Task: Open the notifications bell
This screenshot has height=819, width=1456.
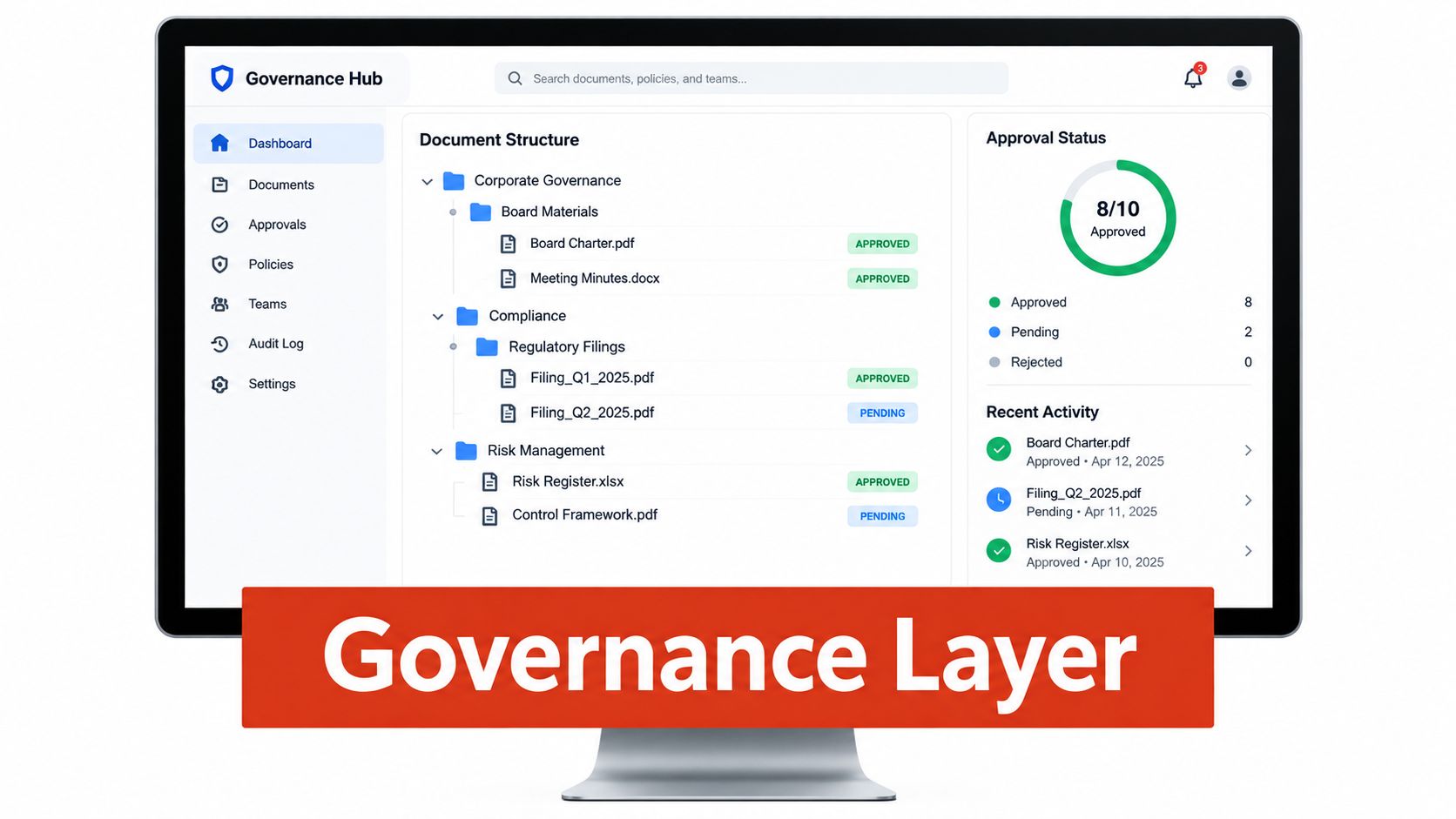Action: pos(1193,77)
